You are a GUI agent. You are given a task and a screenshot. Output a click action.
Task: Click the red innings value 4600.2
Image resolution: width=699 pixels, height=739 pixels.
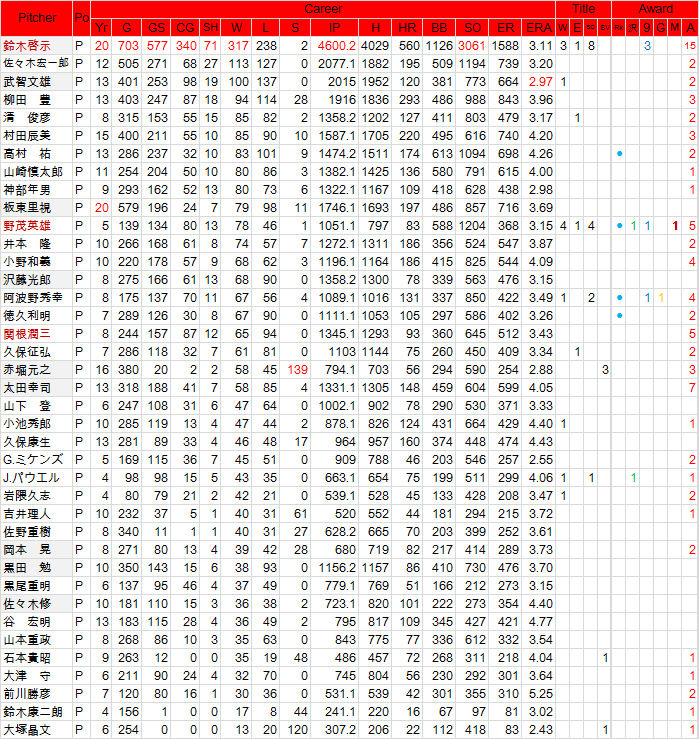[337, 46]
